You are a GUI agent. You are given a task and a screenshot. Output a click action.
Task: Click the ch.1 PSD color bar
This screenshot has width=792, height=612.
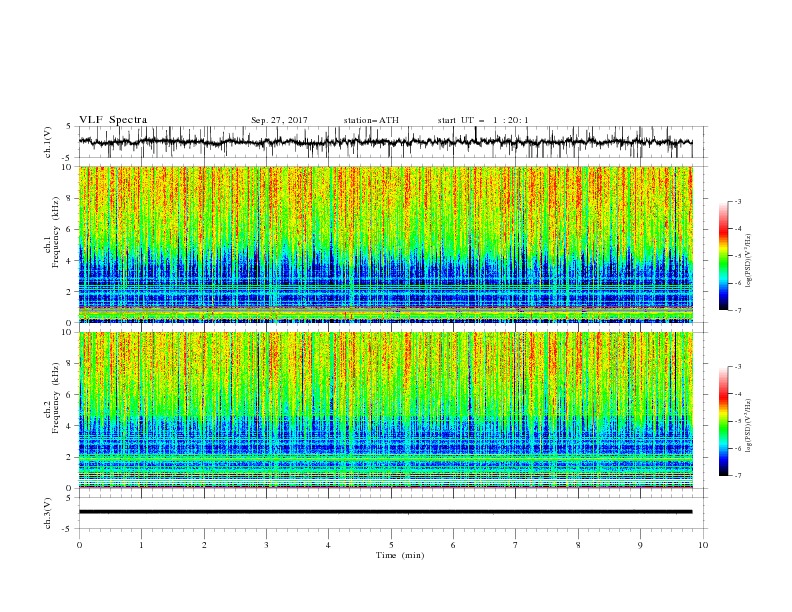pos(723,256)
